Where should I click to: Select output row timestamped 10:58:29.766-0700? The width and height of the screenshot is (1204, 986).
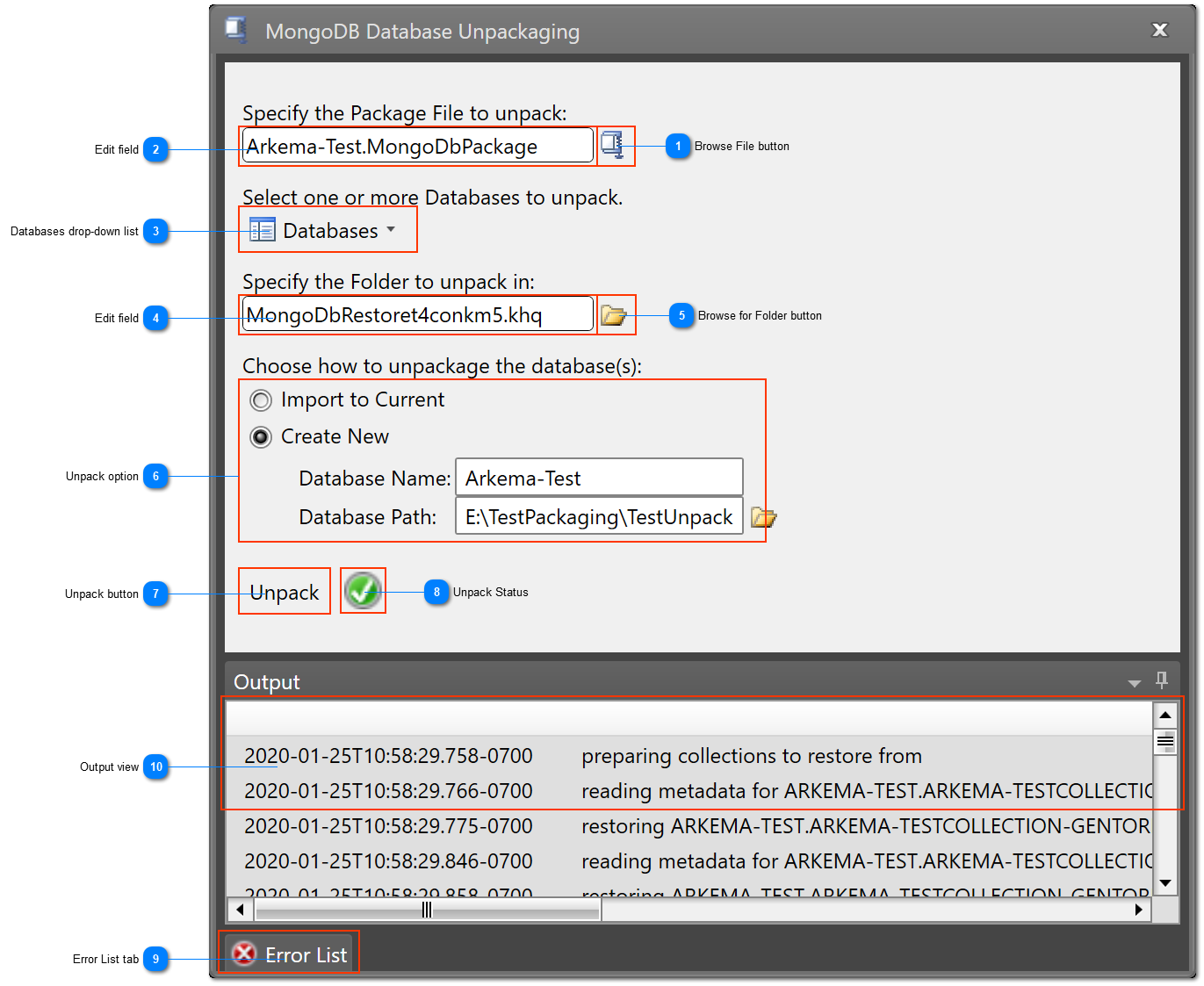point(689,791)
